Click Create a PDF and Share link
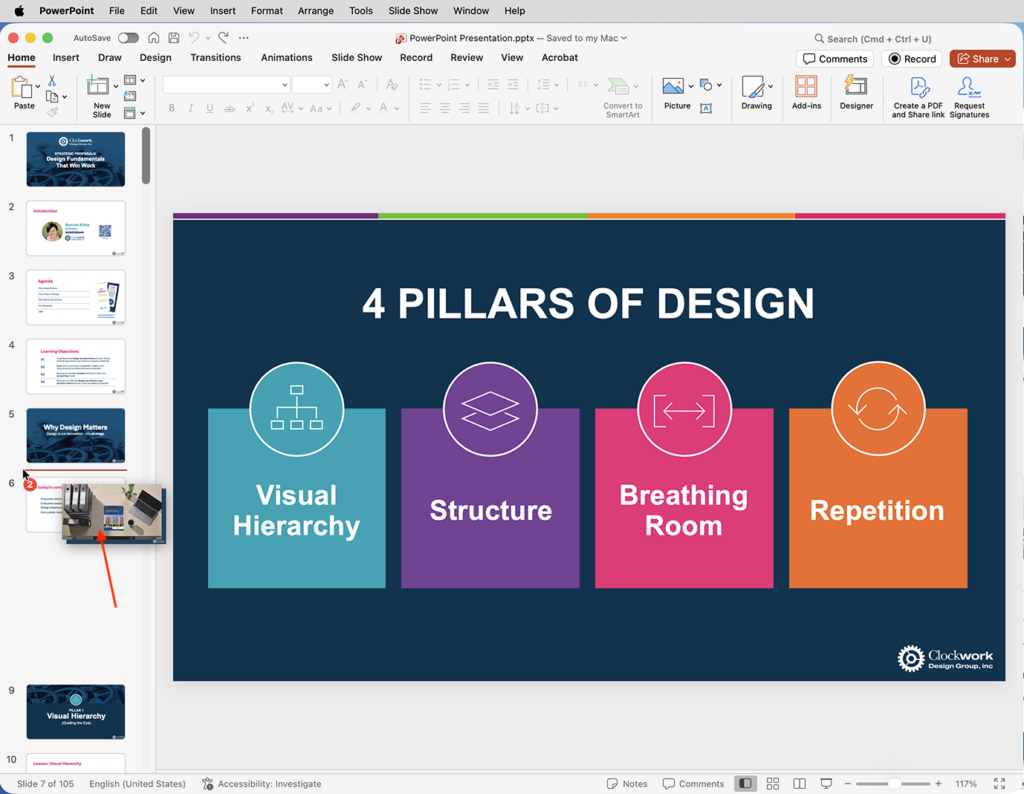 click(918, 97)
